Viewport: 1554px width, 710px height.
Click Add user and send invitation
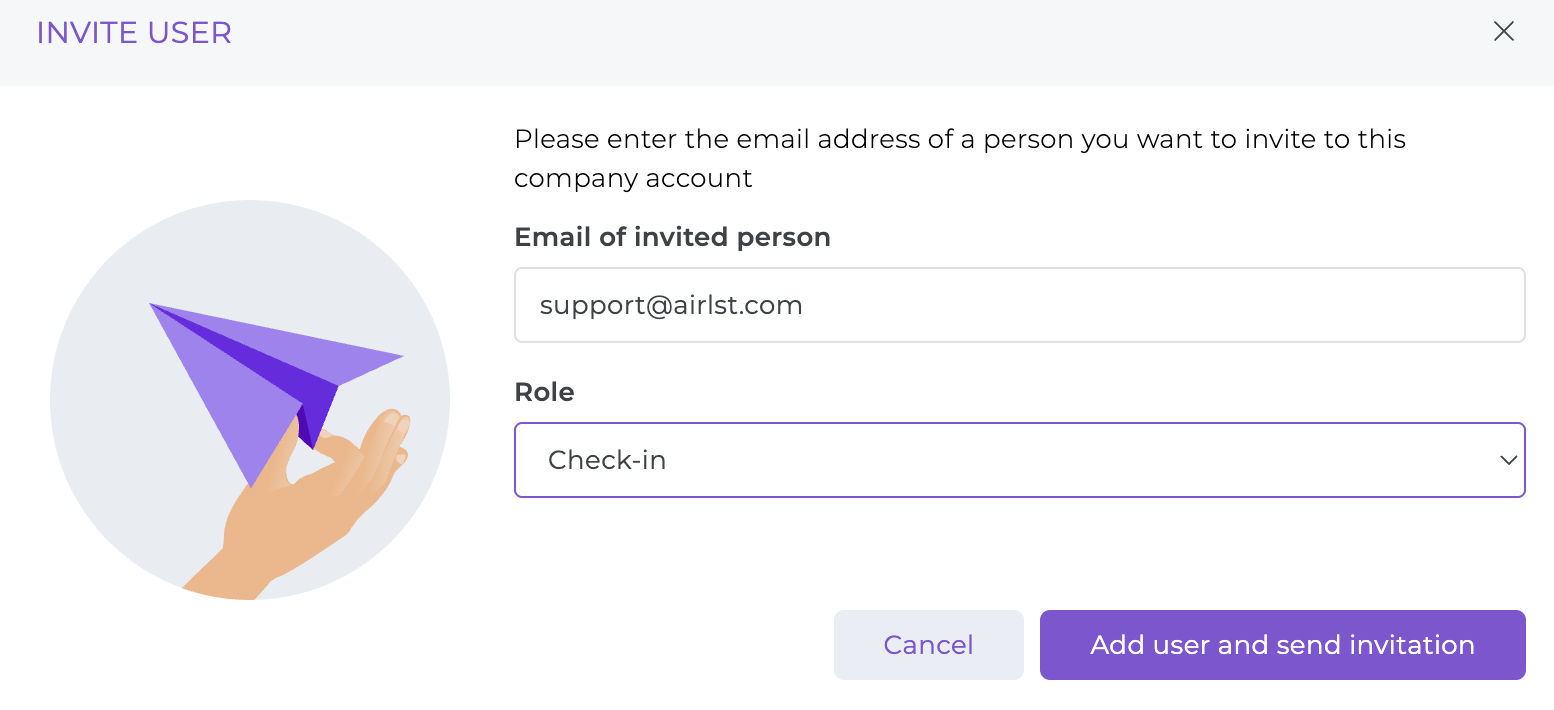coord(1282,645)
